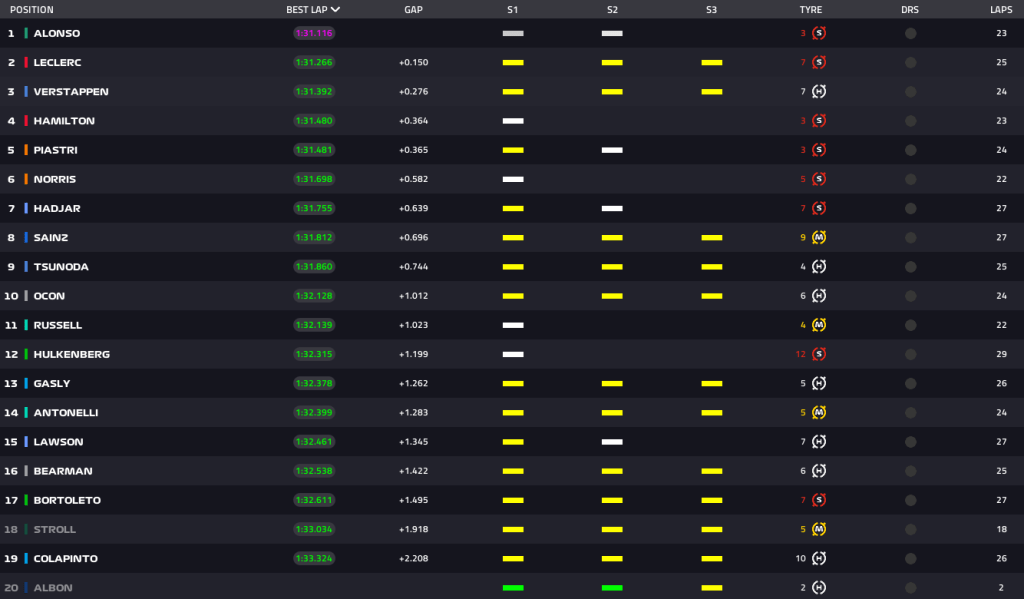Select the GAP column header
Screen dimensions: 1024x599
pyautogui.click(x=413, y=10)
